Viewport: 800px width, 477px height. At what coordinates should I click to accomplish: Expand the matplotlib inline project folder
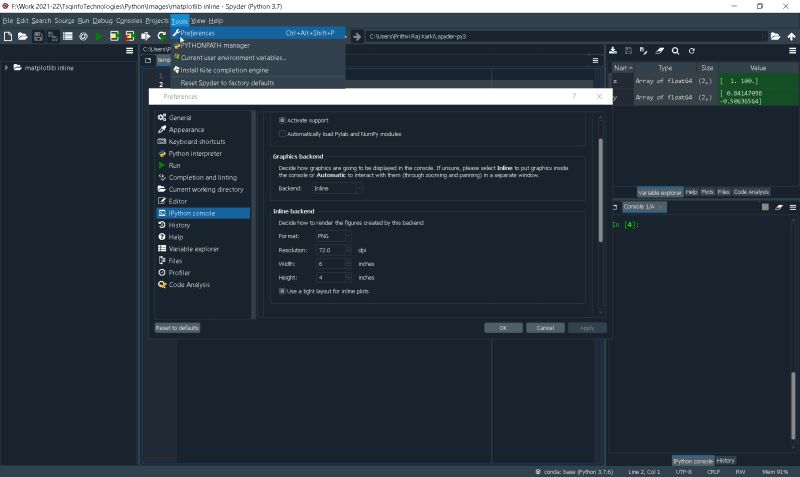7,67
